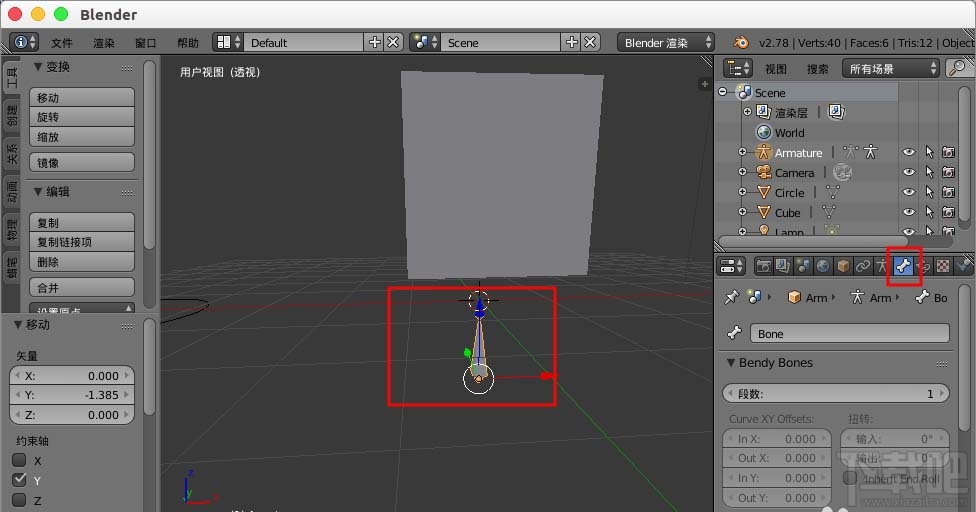
Task: Open the Info editor type selector
Action: pos(24,42)
